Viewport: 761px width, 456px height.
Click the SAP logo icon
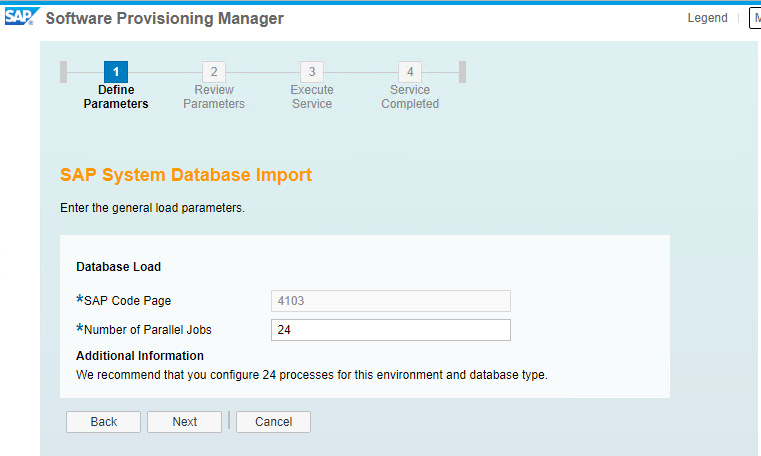[21, 16]
